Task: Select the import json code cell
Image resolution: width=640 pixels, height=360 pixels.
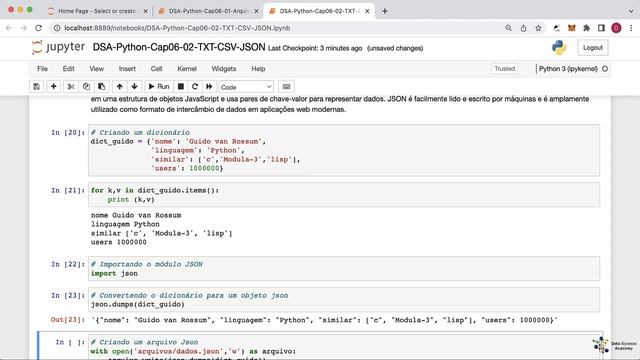Action: (x=344, y=269)
